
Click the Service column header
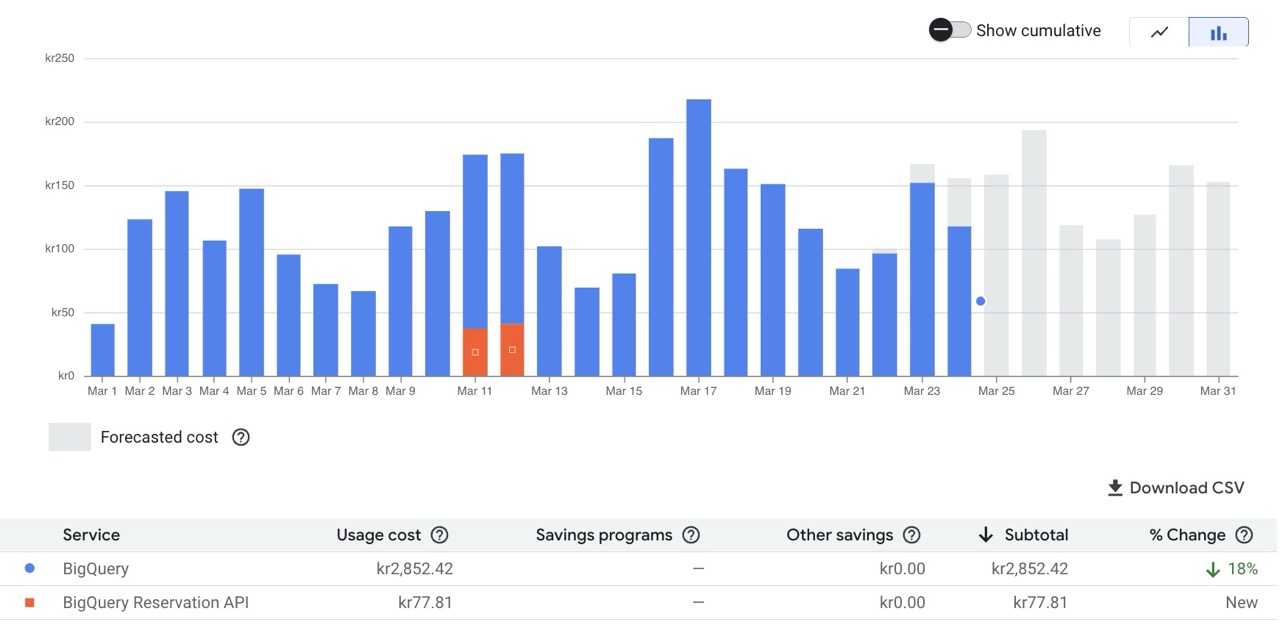[91, 535]
